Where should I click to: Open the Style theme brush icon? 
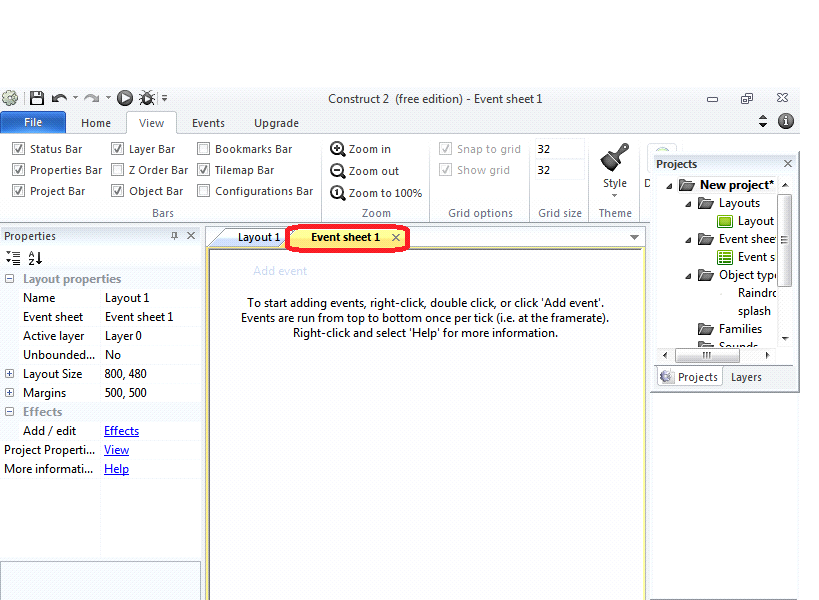[615, 157]
